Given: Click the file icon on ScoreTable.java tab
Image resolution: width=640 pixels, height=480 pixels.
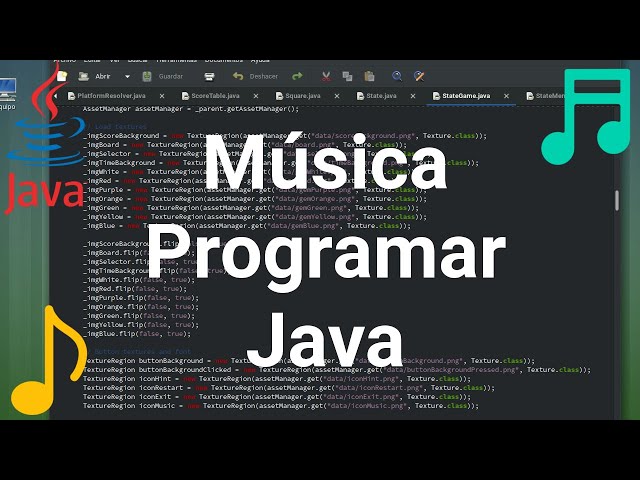Looking at the screenshot, I should 185,96.
